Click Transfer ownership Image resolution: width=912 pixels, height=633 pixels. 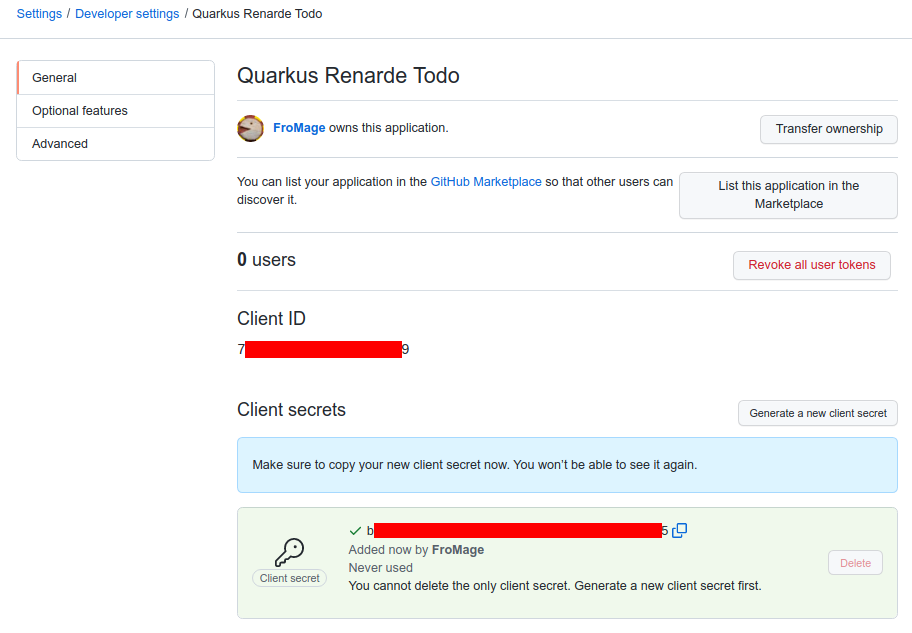[828, 129]
